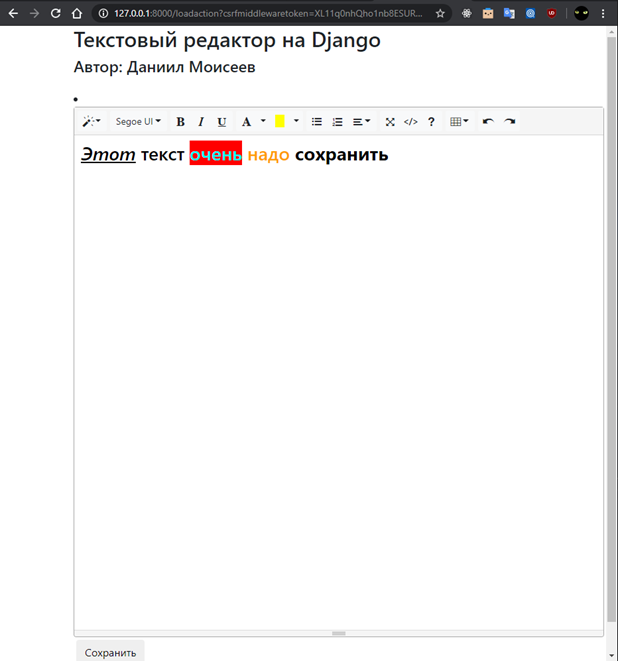Apply yellow highlight color swatch

pos(279,122)
